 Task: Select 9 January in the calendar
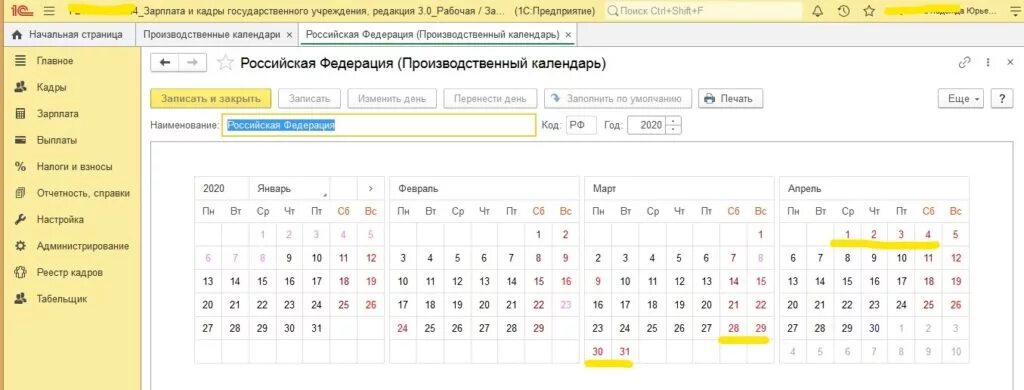[289, 258]
